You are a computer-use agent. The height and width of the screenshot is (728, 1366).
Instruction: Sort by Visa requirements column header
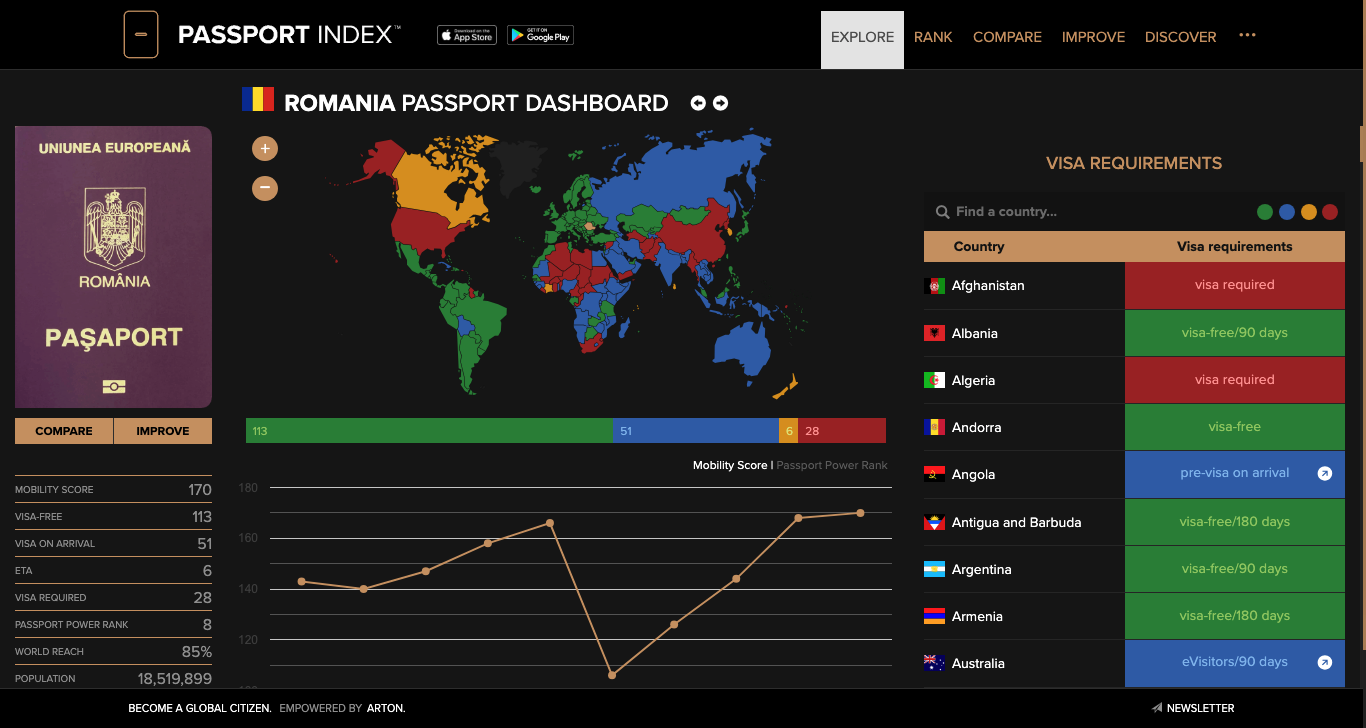tap(1235, 247)
